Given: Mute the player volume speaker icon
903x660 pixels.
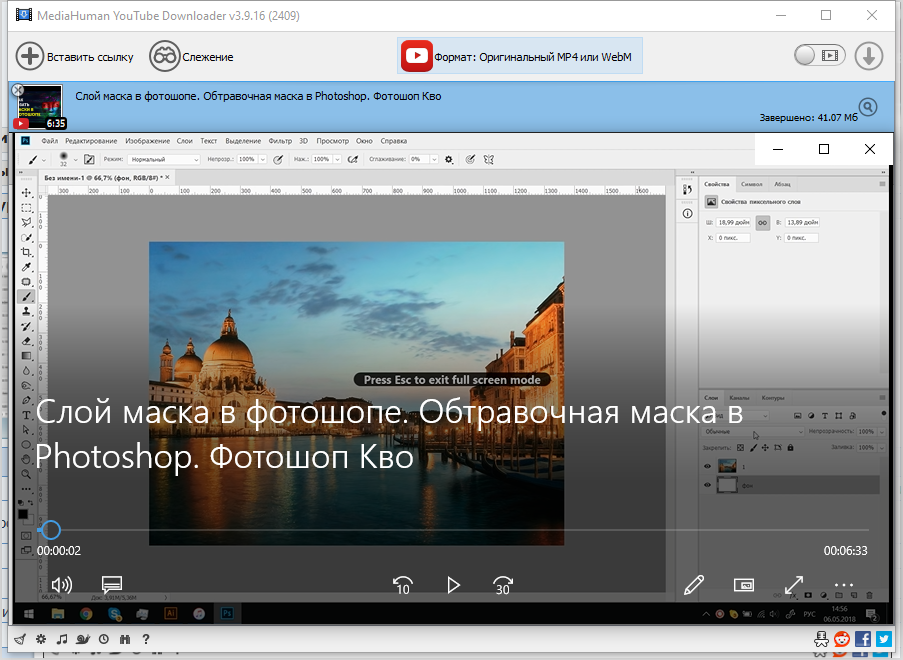Looking at the screenshot, I should pos(62,585).
